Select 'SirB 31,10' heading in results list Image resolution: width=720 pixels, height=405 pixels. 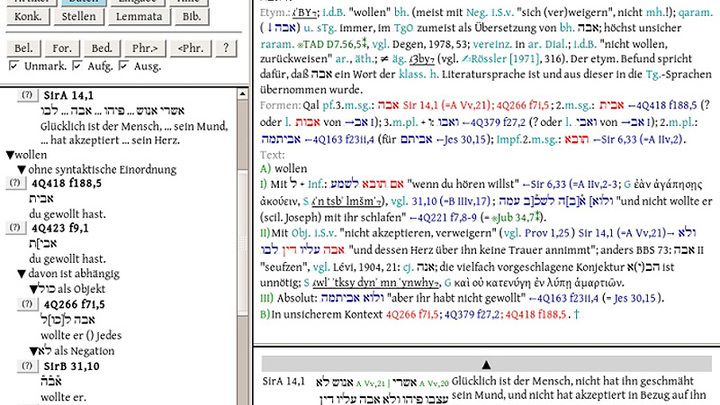[72, 366]
